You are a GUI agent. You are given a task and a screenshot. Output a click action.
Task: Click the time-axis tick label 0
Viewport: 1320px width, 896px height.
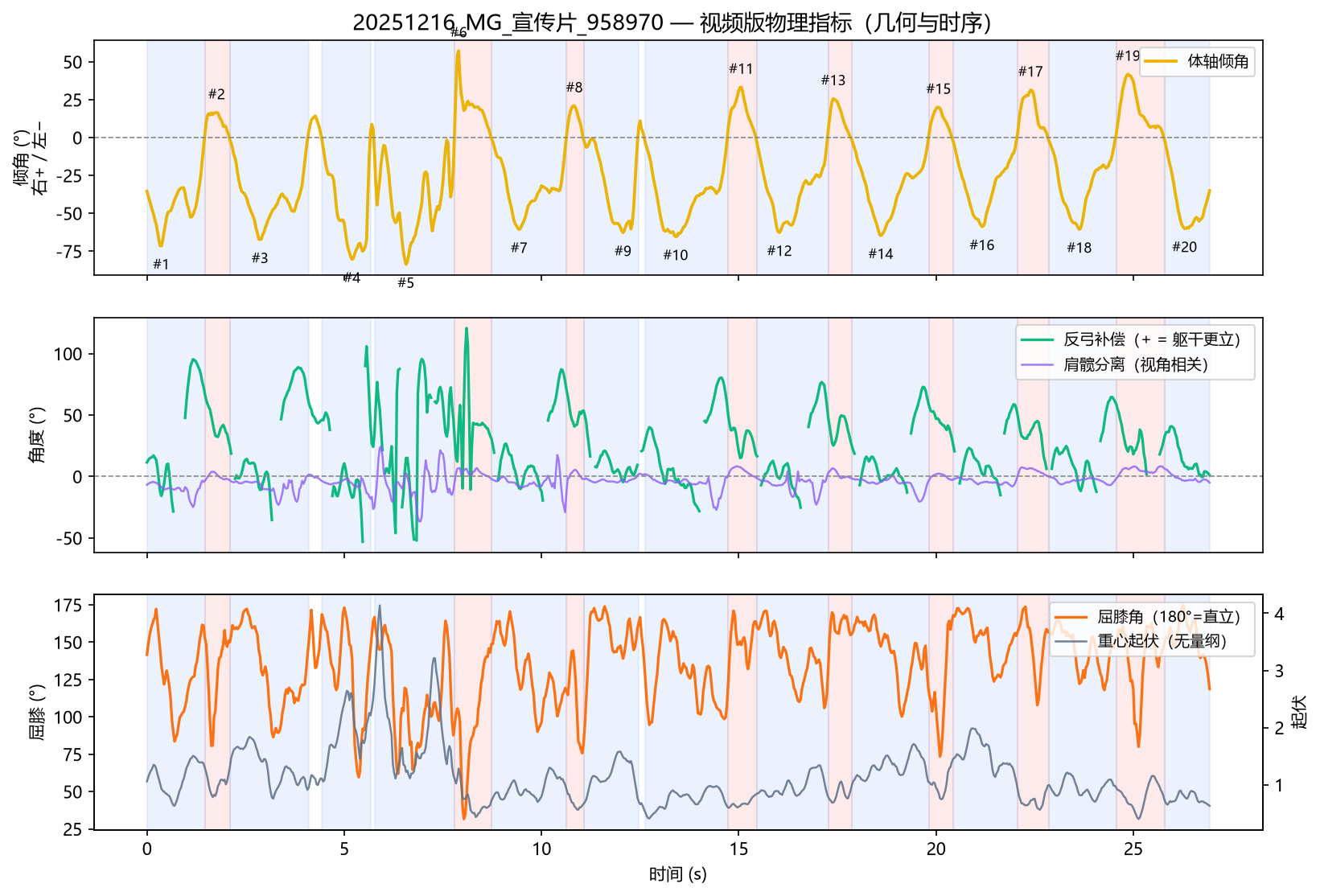tap(146, 849)
